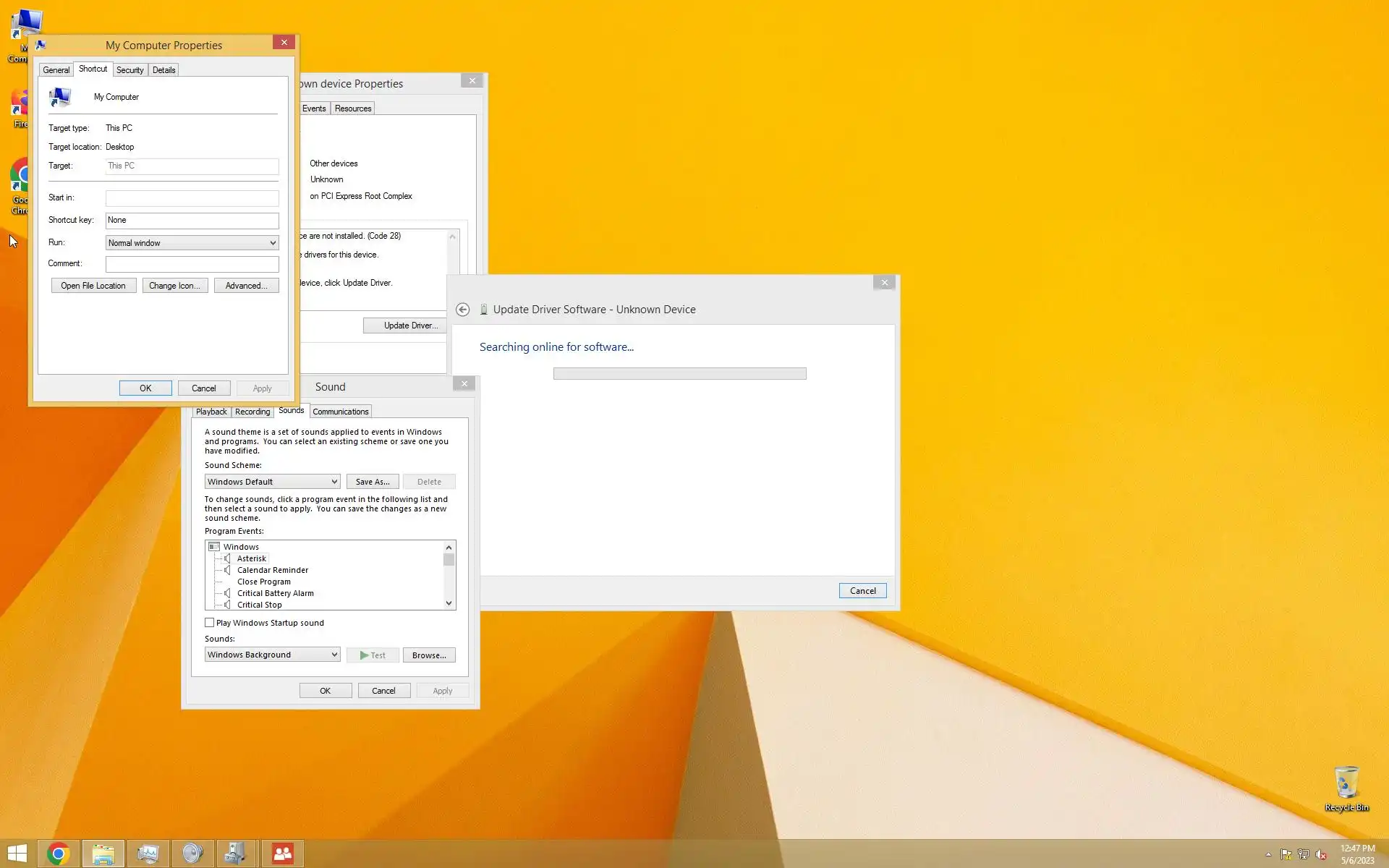
Task: Open the red People app taskbar icon
Action: (x=282, y=854)
